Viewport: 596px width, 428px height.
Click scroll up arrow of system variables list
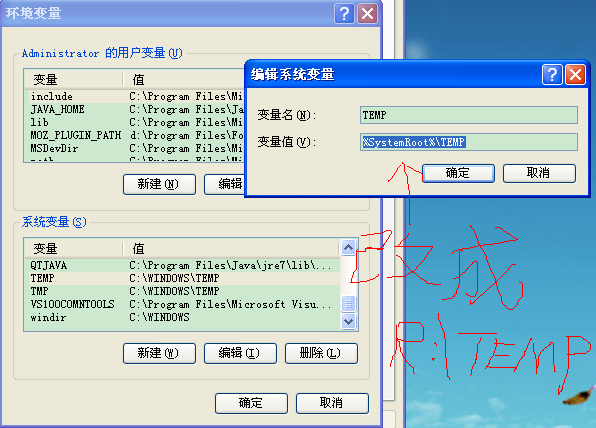349,248
